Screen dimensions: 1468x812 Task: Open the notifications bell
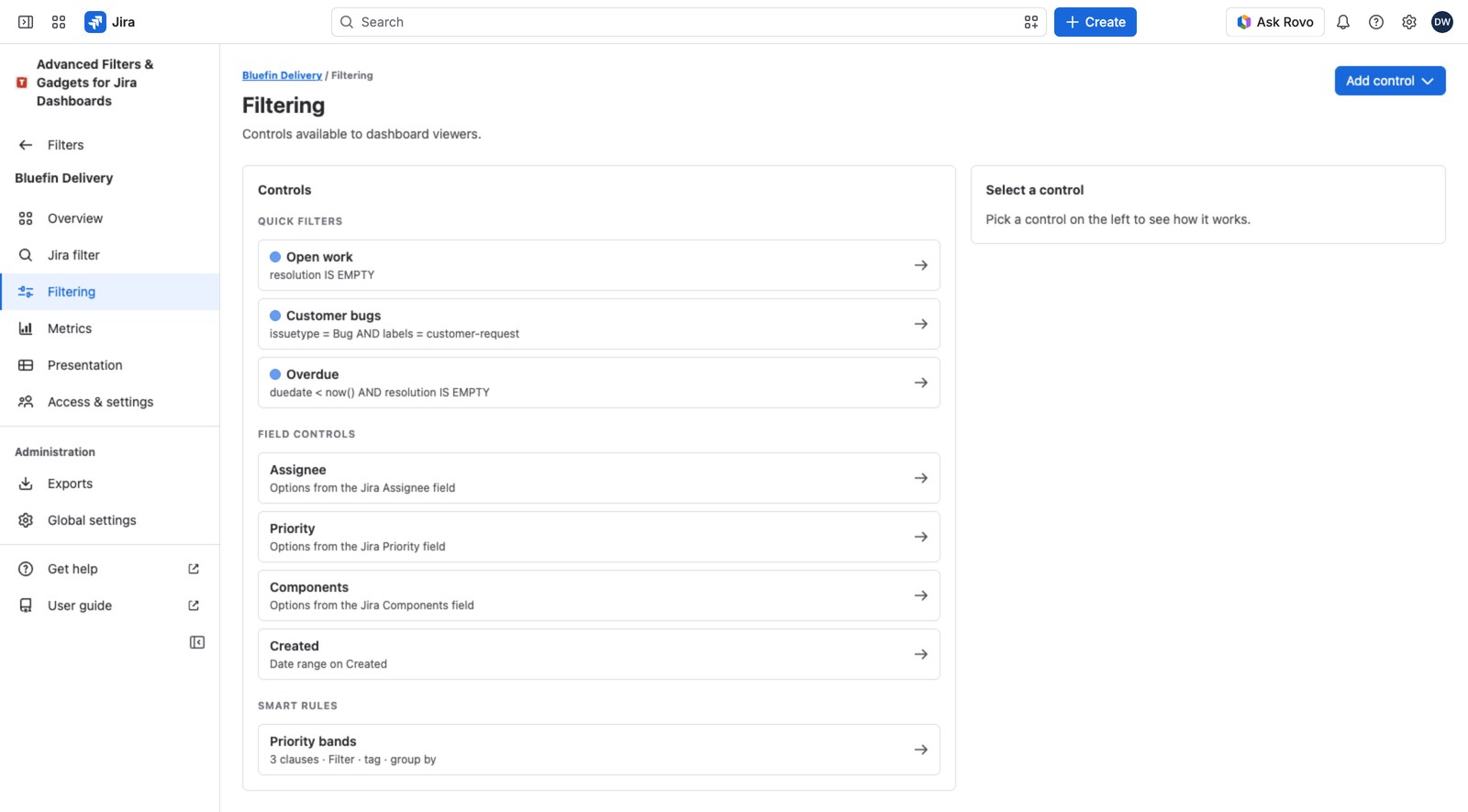(1343, 22)
